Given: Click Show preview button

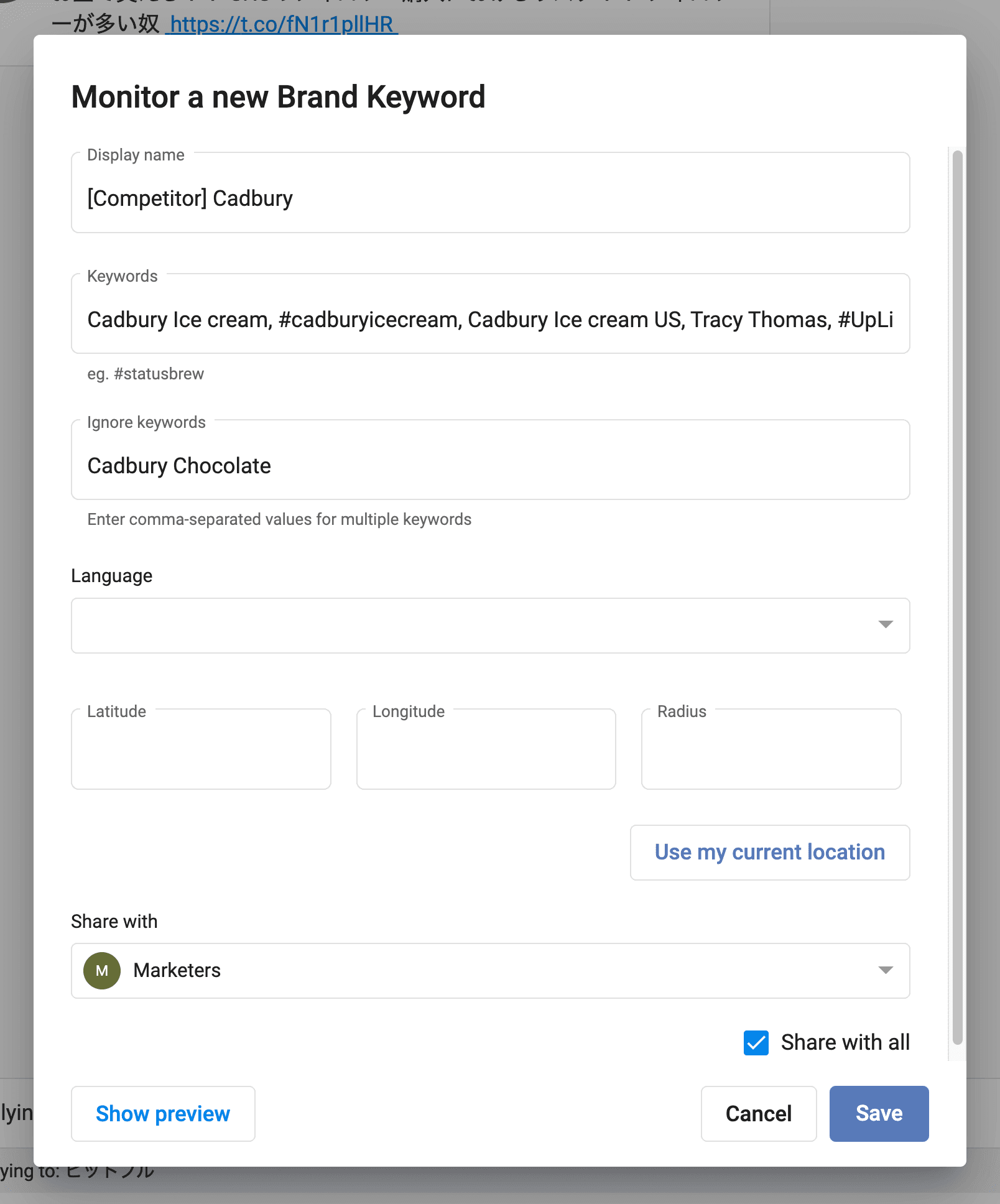Looking at the screenshot, I should (163, 1114).
